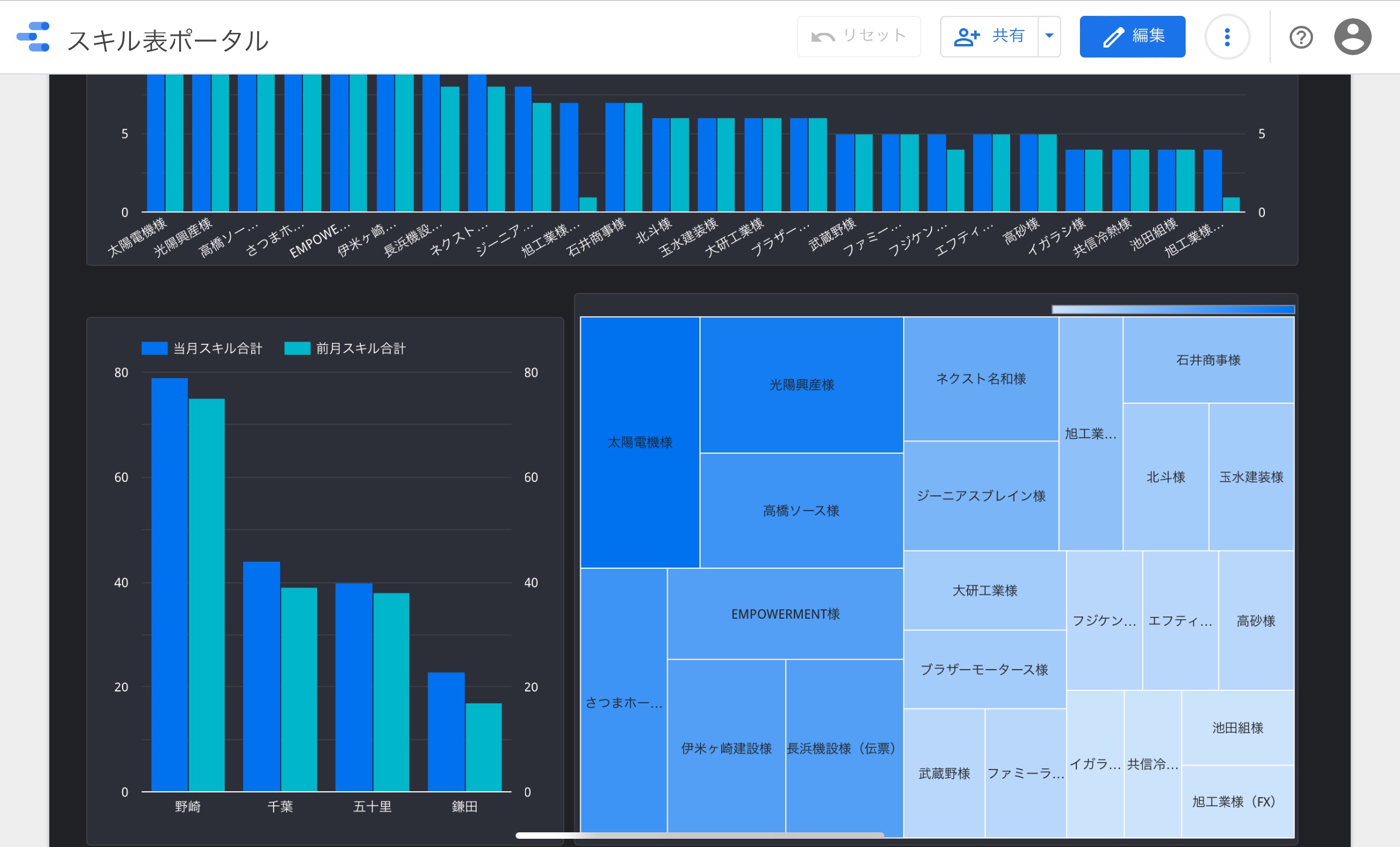Select the ジーニアスブレイン様 treemap tile
Viewport: 1400px width, 847px height.
(981, 495)
